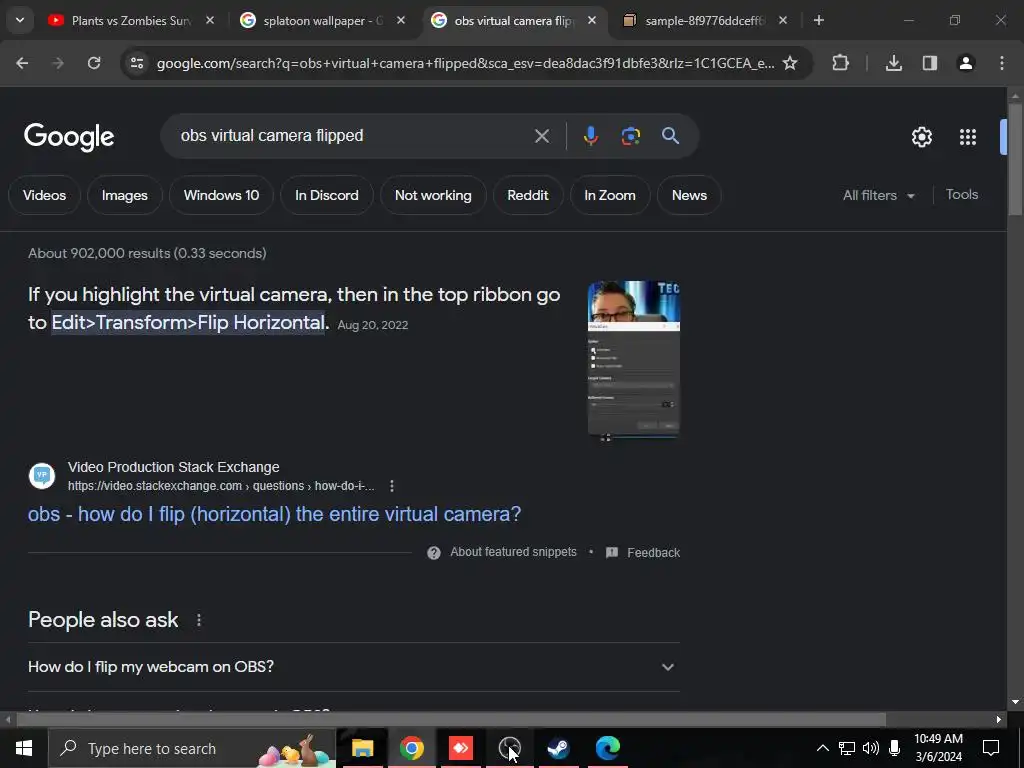The height and width of the screenshot is (768, 1024).
Task: Click the address bar URL
Action: point(465,63)
